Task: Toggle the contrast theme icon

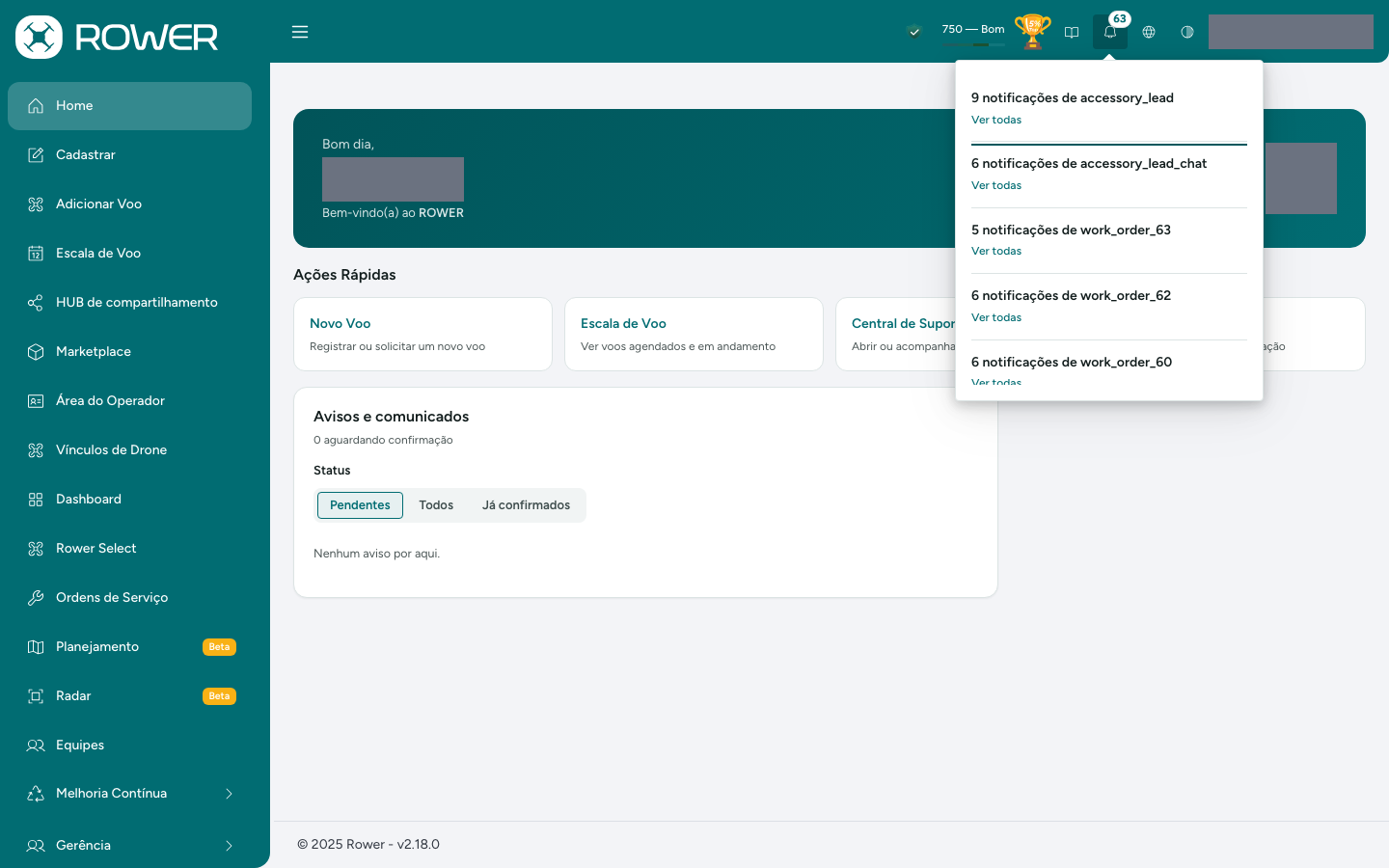Action: pyautogui.click(x=1187, y=32)
